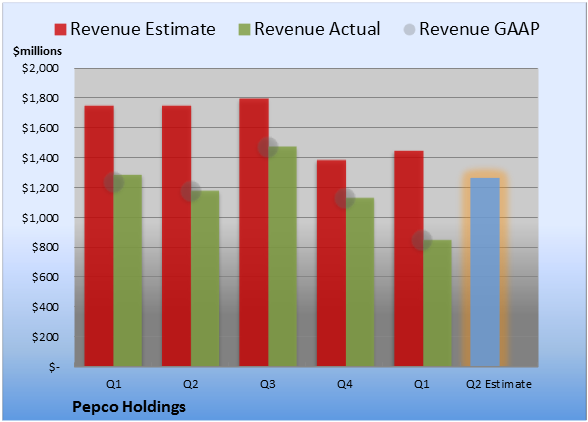Select the green Q2 Revenue Actual bar
This screenshot has width=588, height=422.
pos(205,278)
